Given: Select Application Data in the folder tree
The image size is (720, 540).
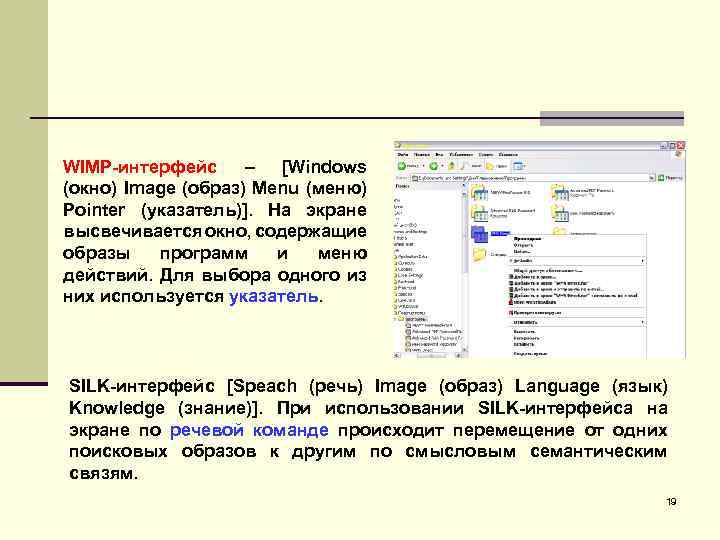Looking at the screenshot, I should coord(413,256).
